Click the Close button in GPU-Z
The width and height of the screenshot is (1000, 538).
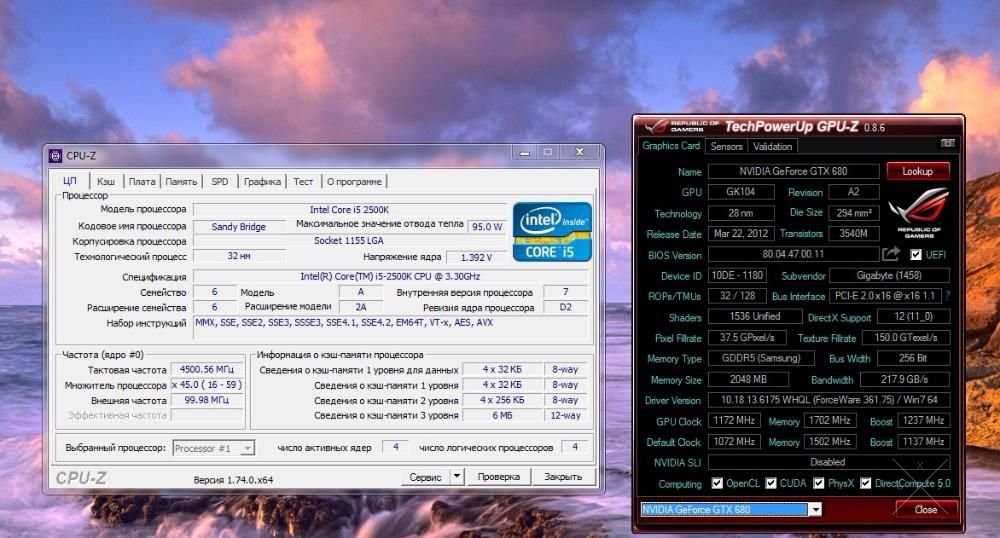coord(925,509)
